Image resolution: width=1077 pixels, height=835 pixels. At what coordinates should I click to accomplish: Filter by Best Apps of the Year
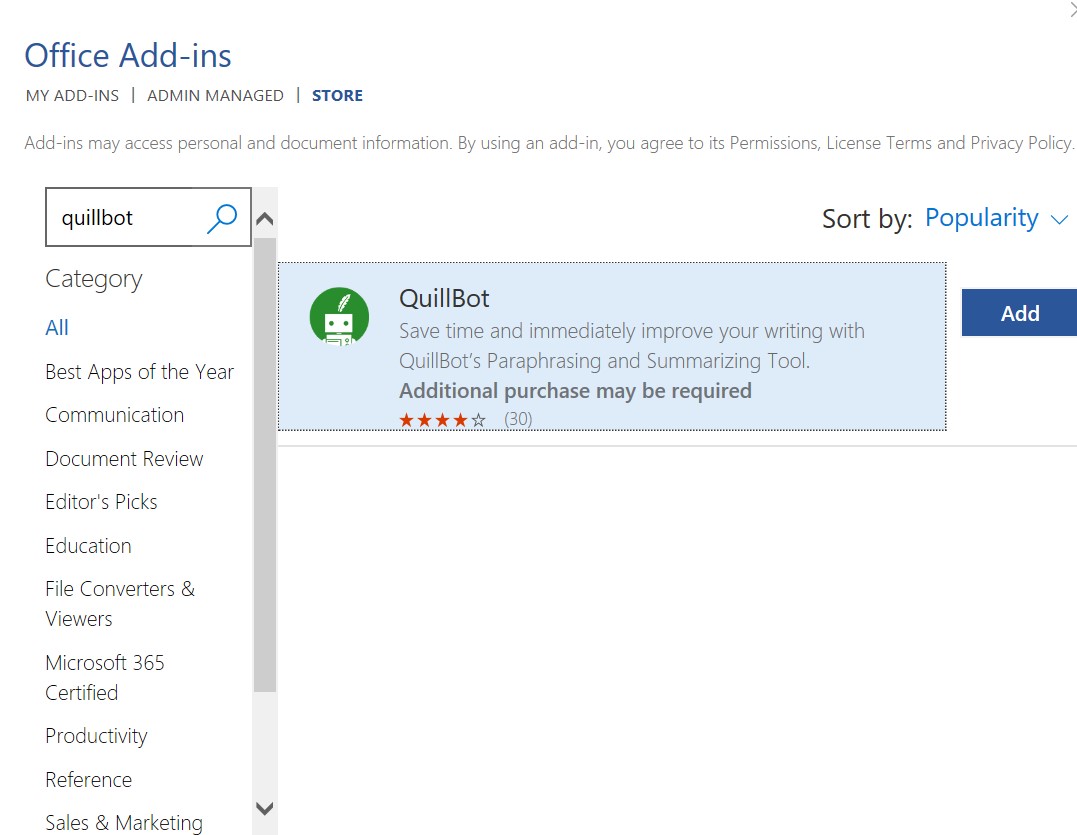tap(139, 371)
